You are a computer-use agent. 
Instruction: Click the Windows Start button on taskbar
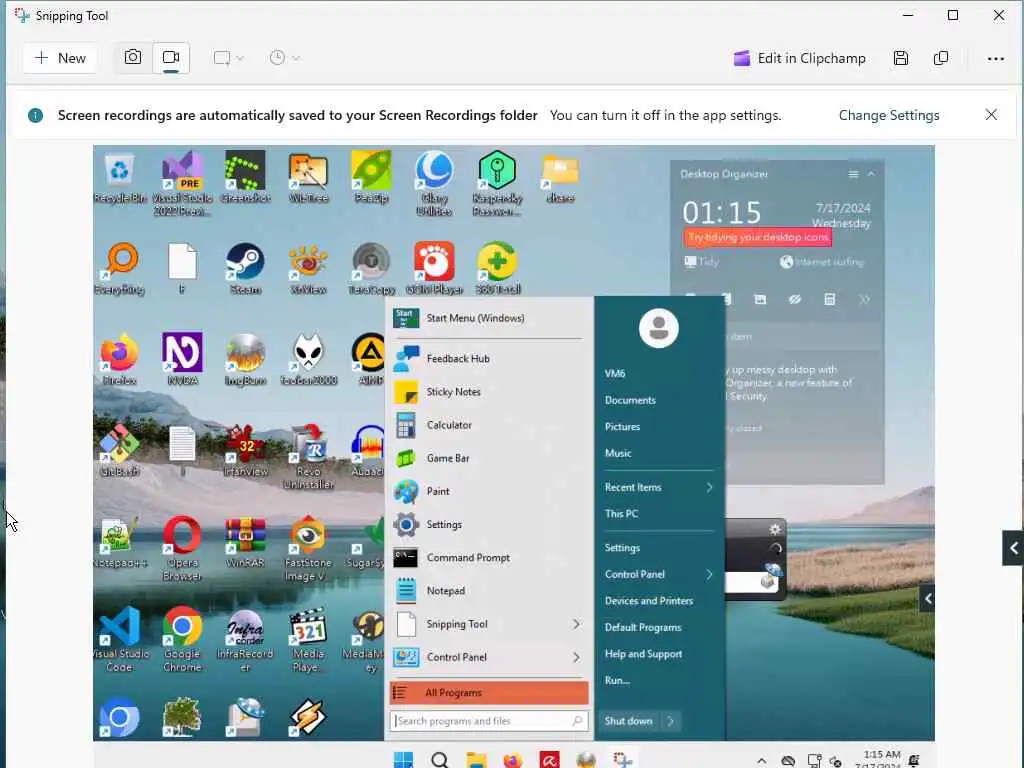(403, 760)
